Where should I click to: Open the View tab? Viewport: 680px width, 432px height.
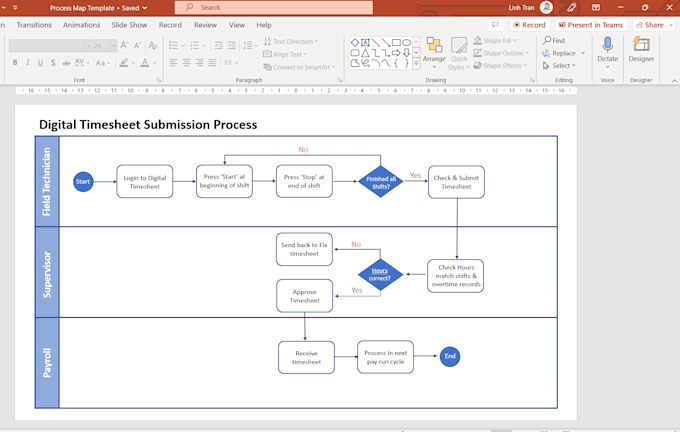click(236, 25)
